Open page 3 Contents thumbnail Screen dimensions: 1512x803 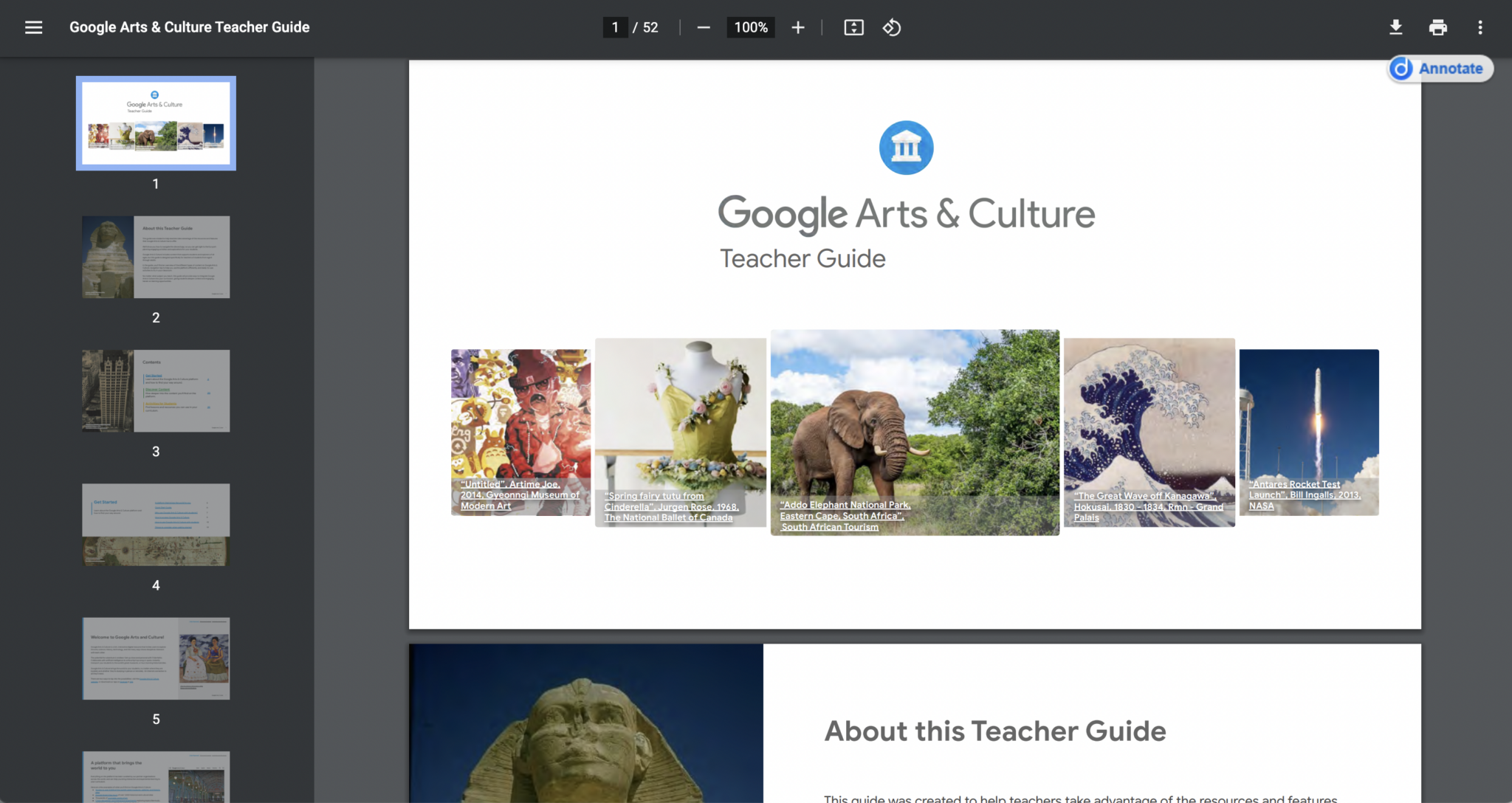point(156,390)
